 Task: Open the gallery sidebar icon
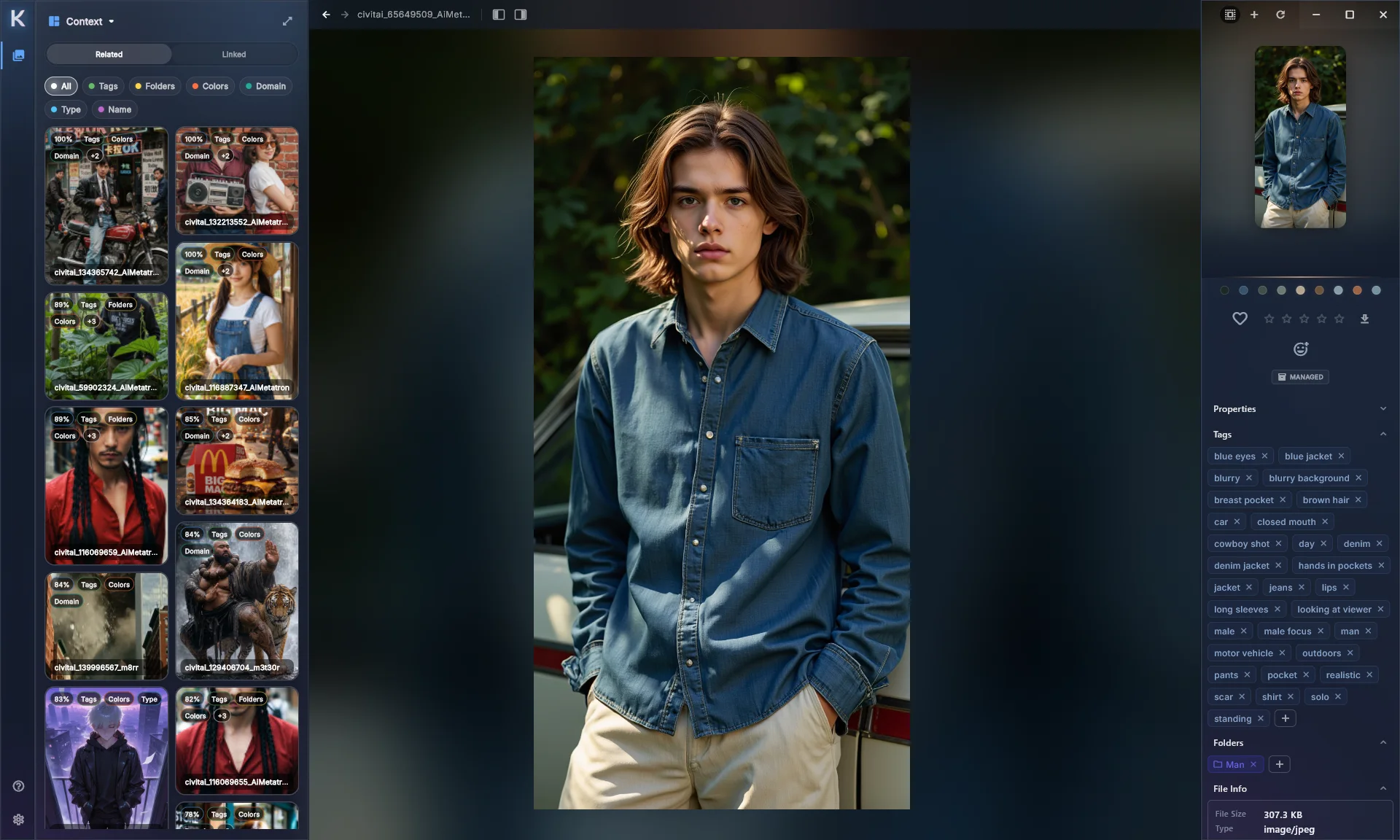pos(18,55)
